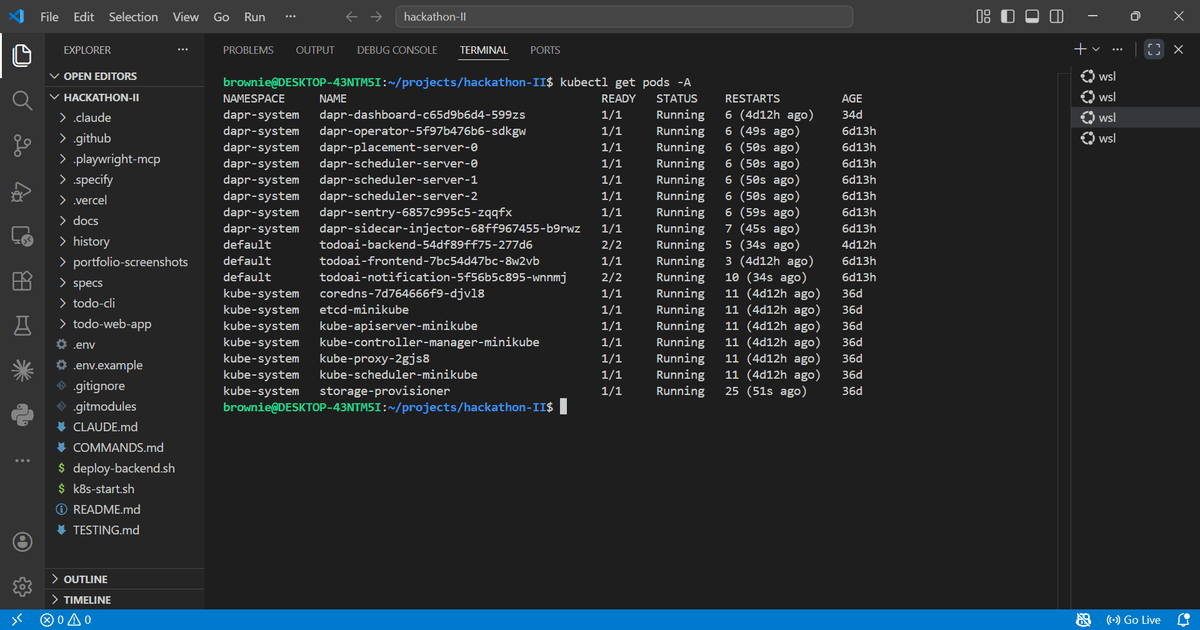1200x630 pixels.
Task: Open the Run menu
Action: tap(254, 16)
